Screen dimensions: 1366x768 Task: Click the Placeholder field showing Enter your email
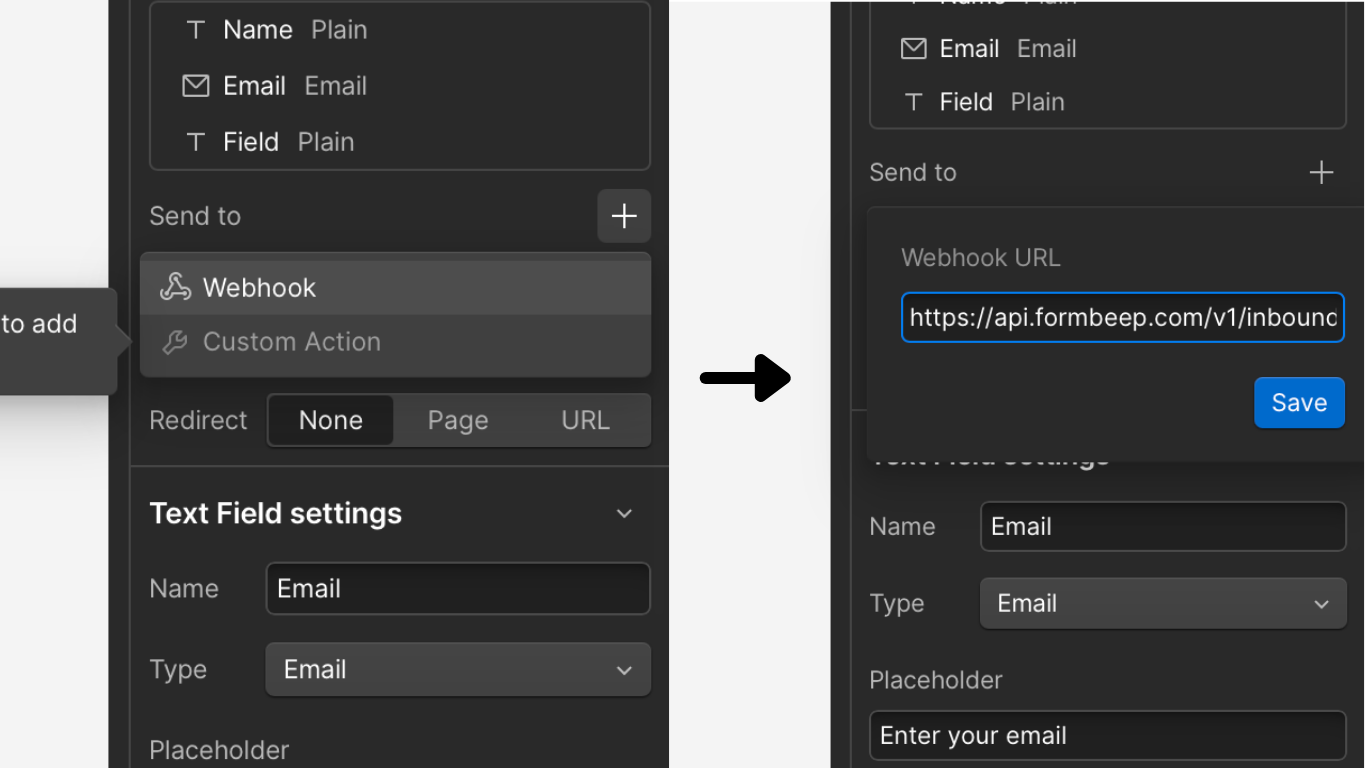coord(1108,735)
